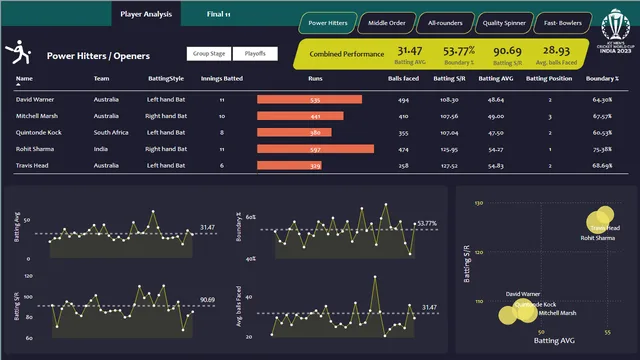Click 90.69 average label on S/R chart
Viewport: 640px width, 360px height.
pos(207,300)
